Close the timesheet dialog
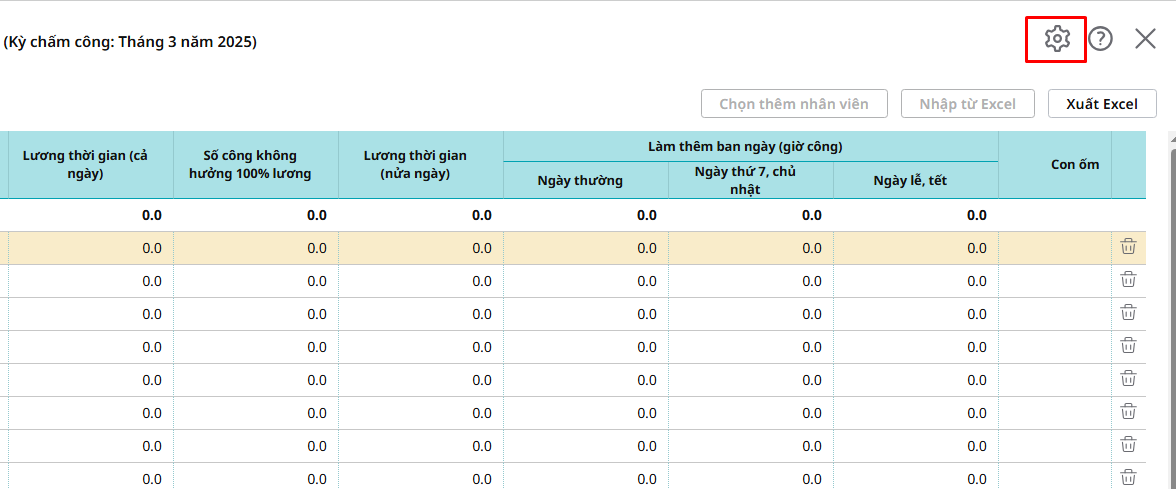Image resolution: width=1176 pixels, height=489 pixels. [x=1145, y=39]
